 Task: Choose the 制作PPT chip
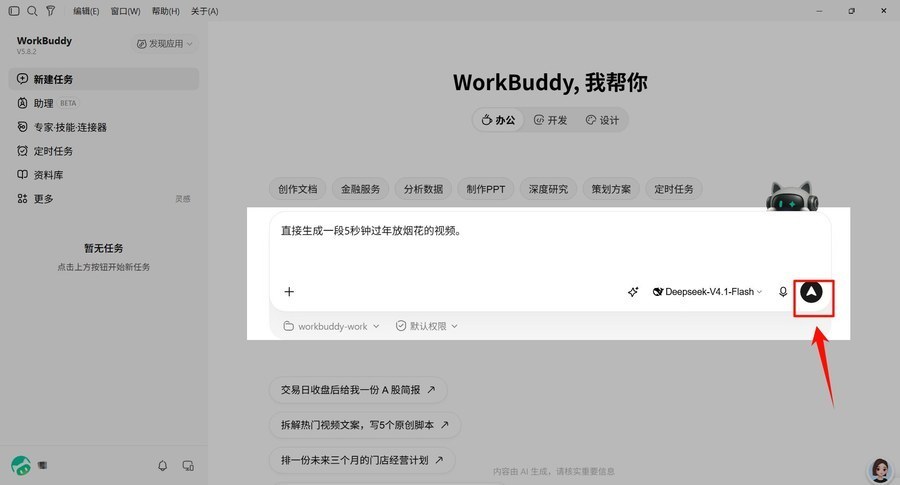(486, 189)
